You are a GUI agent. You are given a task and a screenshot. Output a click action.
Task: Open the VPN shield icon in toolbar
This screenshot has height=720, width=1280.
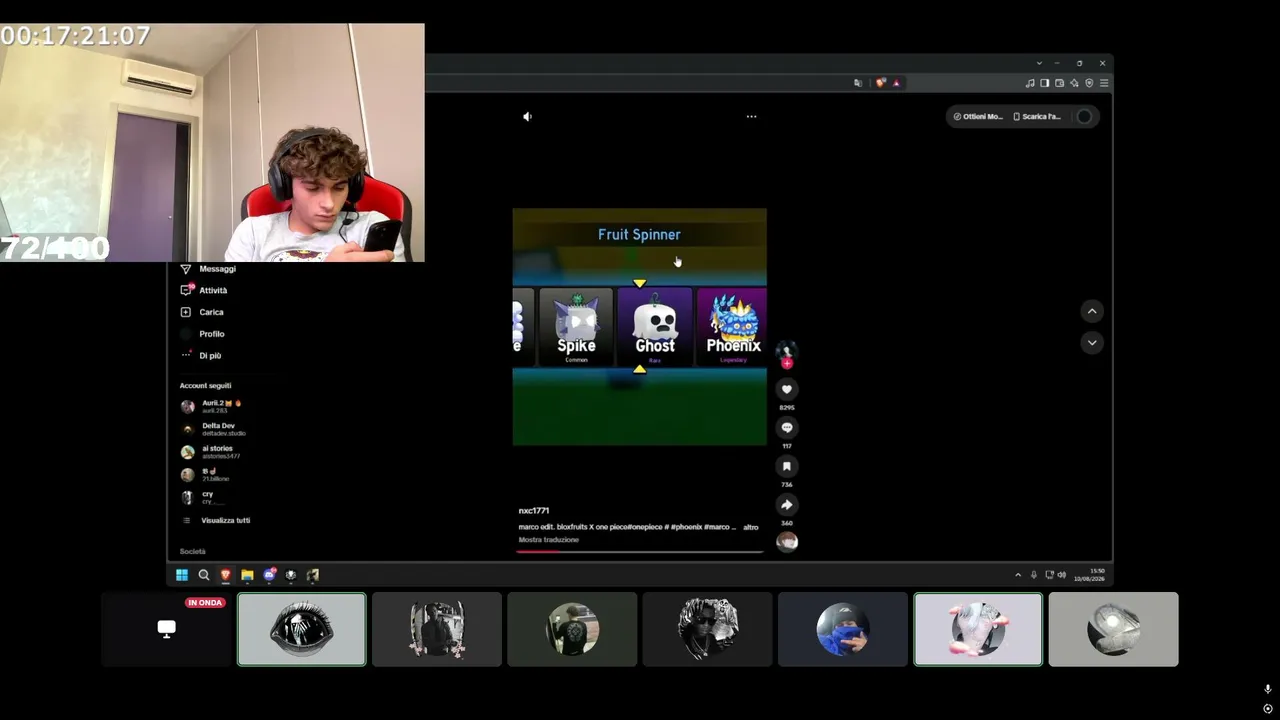1089,83
